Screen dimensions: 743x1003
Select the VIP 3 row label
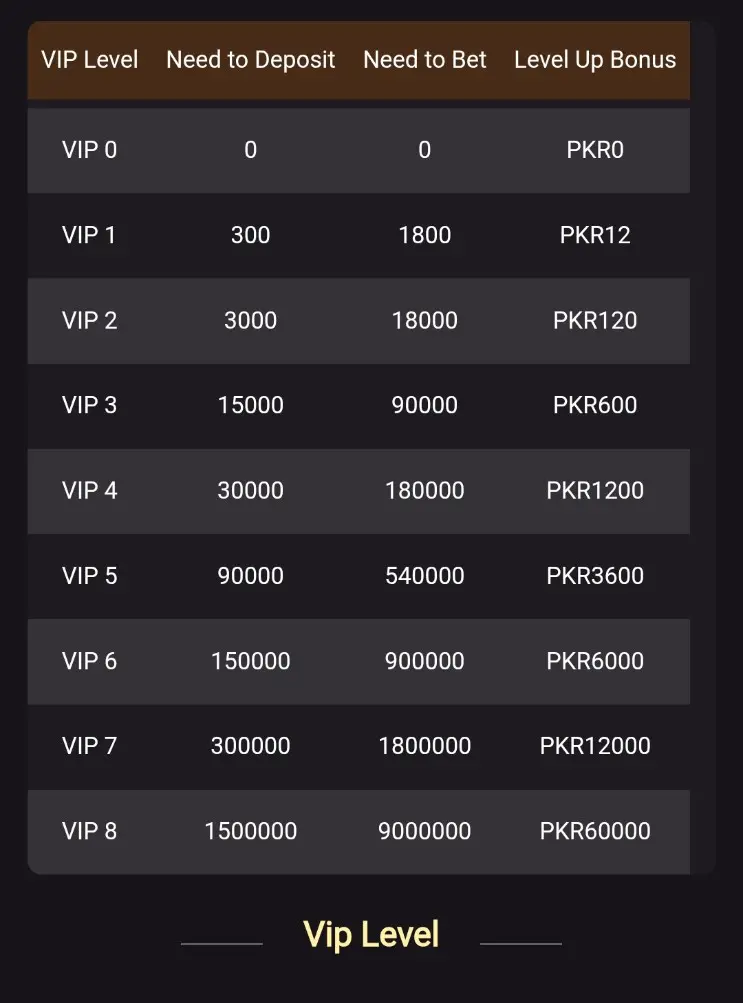click(90, 405)
